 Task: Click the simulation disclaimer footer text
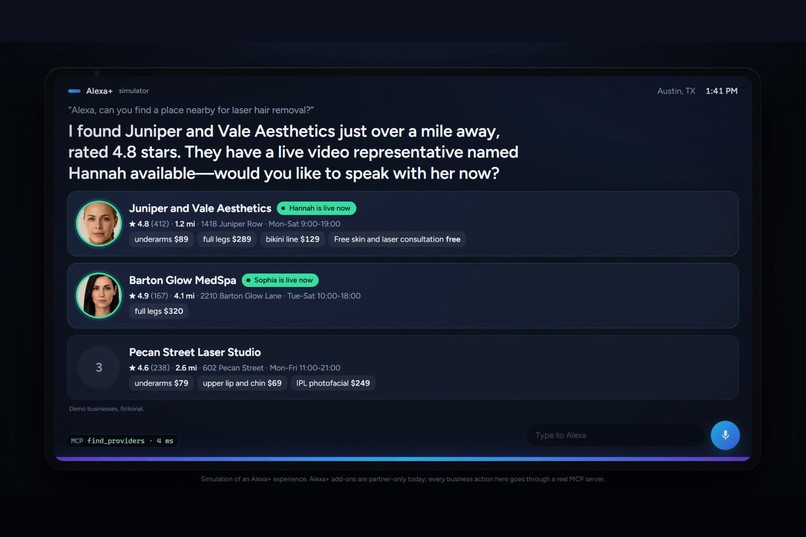(x=402, y=479)
